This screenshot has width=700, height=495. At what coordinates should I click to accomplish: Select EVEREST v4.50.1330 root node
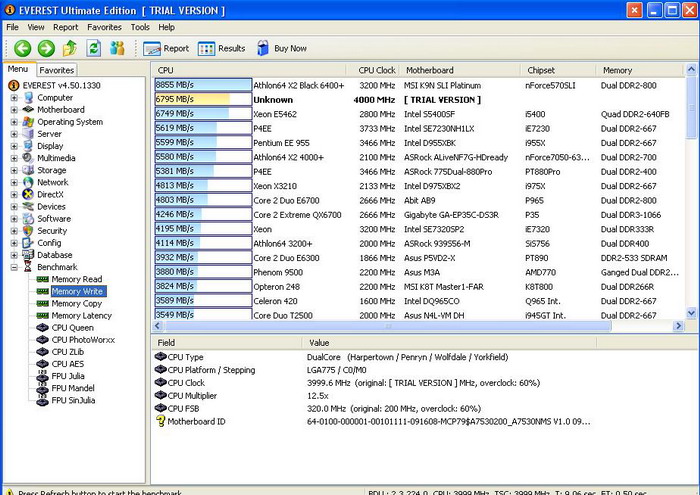(62, 85)
